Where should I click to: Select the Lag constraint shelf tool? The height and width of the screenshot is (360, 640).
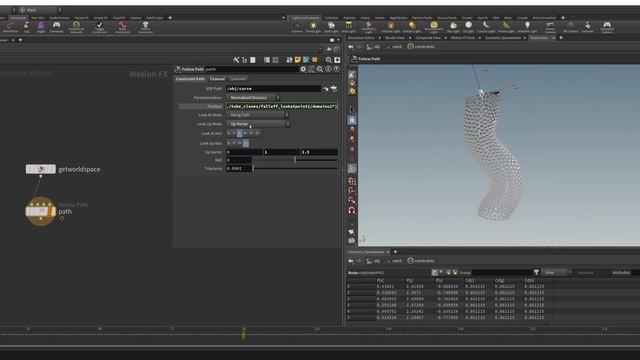(x=26, y=27)
